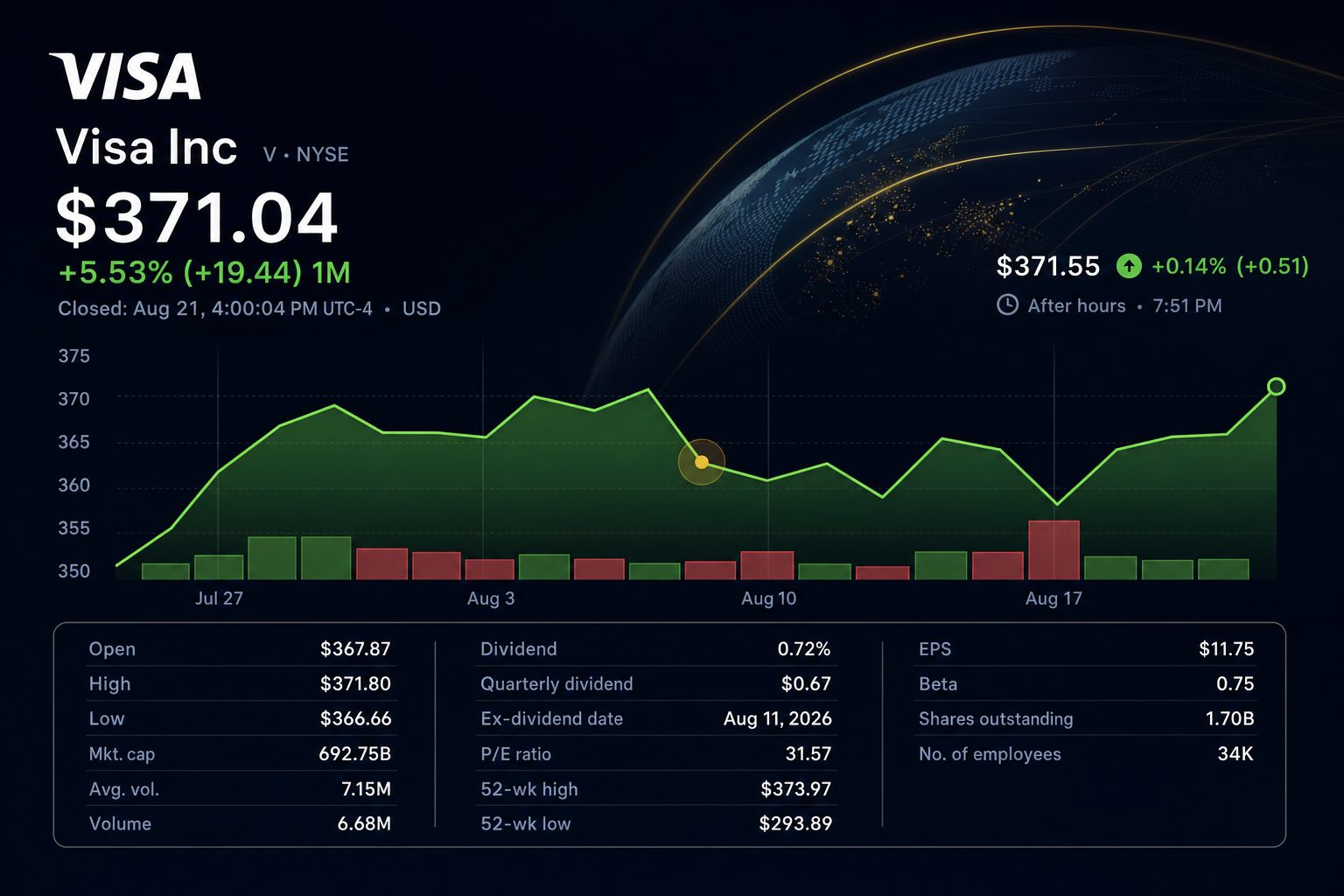Click the Low value $366.66

355,719
